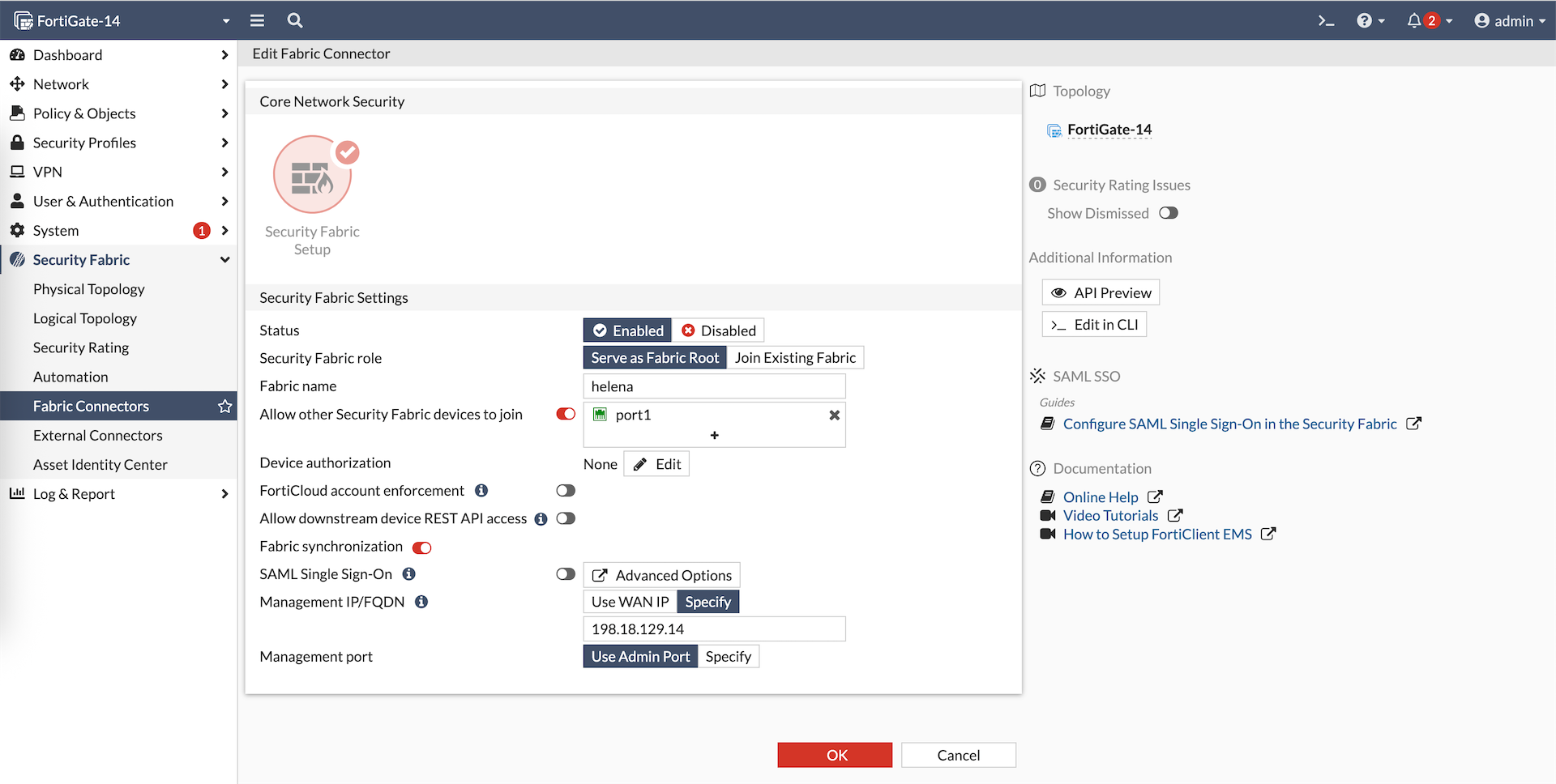The height and width of the screenshot is (784, 1556).
Task: Click the Edit in CLI button
Action: (1094, 325)
